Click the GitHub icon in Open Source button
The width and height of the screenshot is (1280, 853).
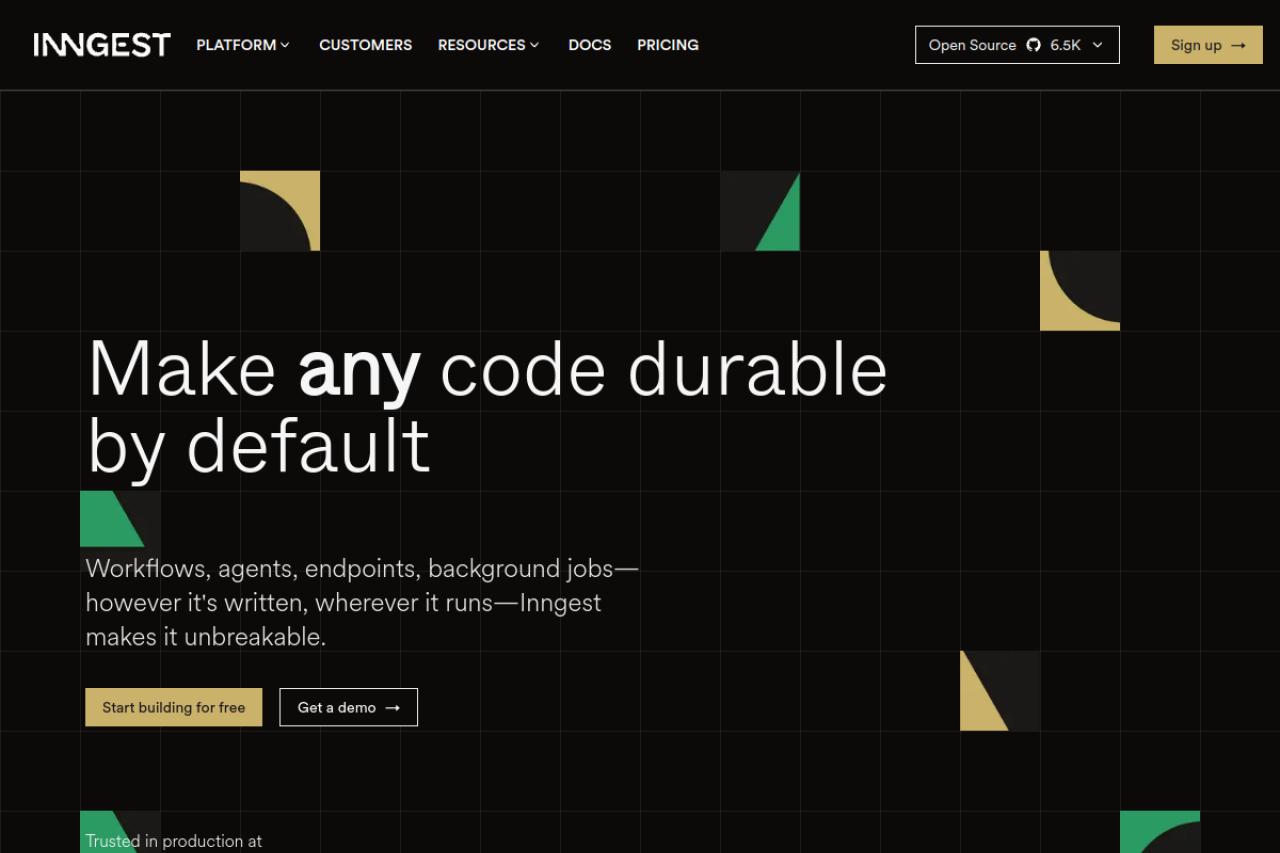point(1033,45)
